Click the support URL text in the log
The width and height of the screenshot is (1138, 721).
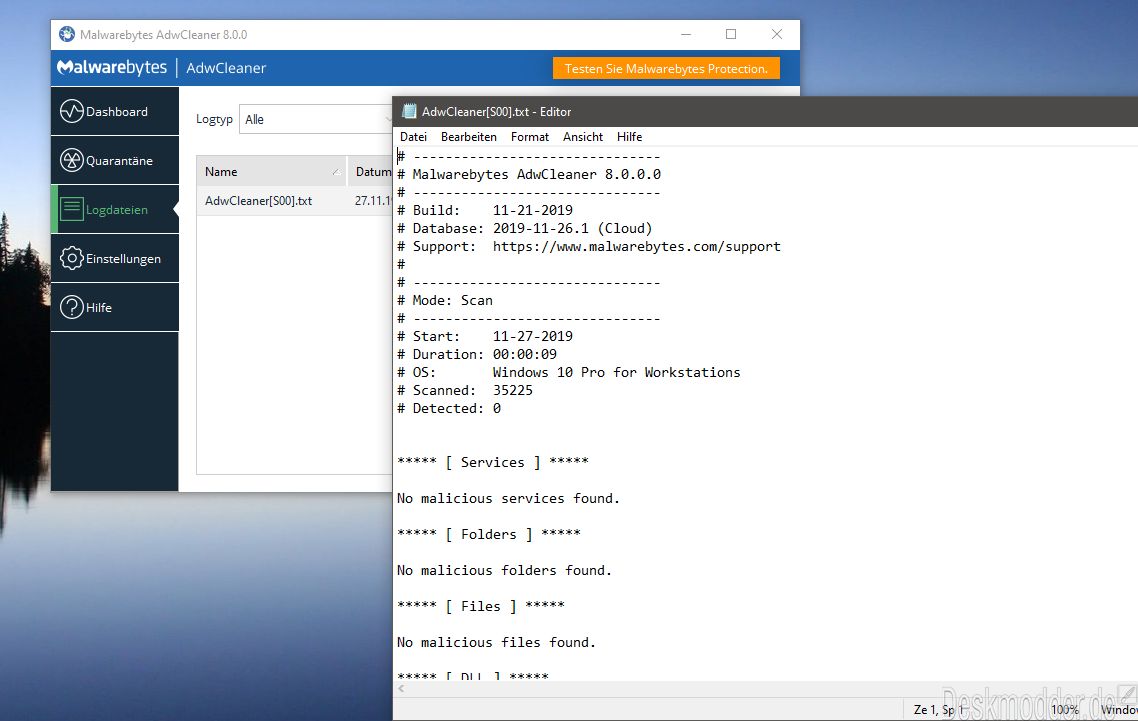[x=636, y=246]
